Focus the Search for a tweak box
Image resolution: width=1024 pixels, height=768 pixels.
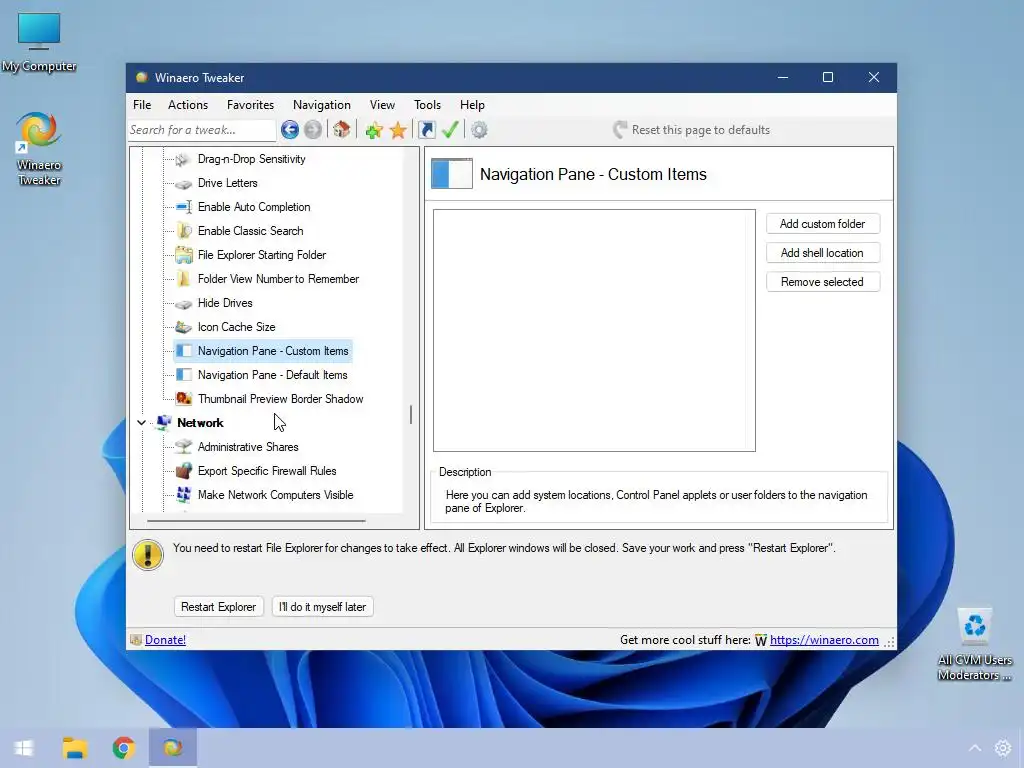tap(202, 130)
